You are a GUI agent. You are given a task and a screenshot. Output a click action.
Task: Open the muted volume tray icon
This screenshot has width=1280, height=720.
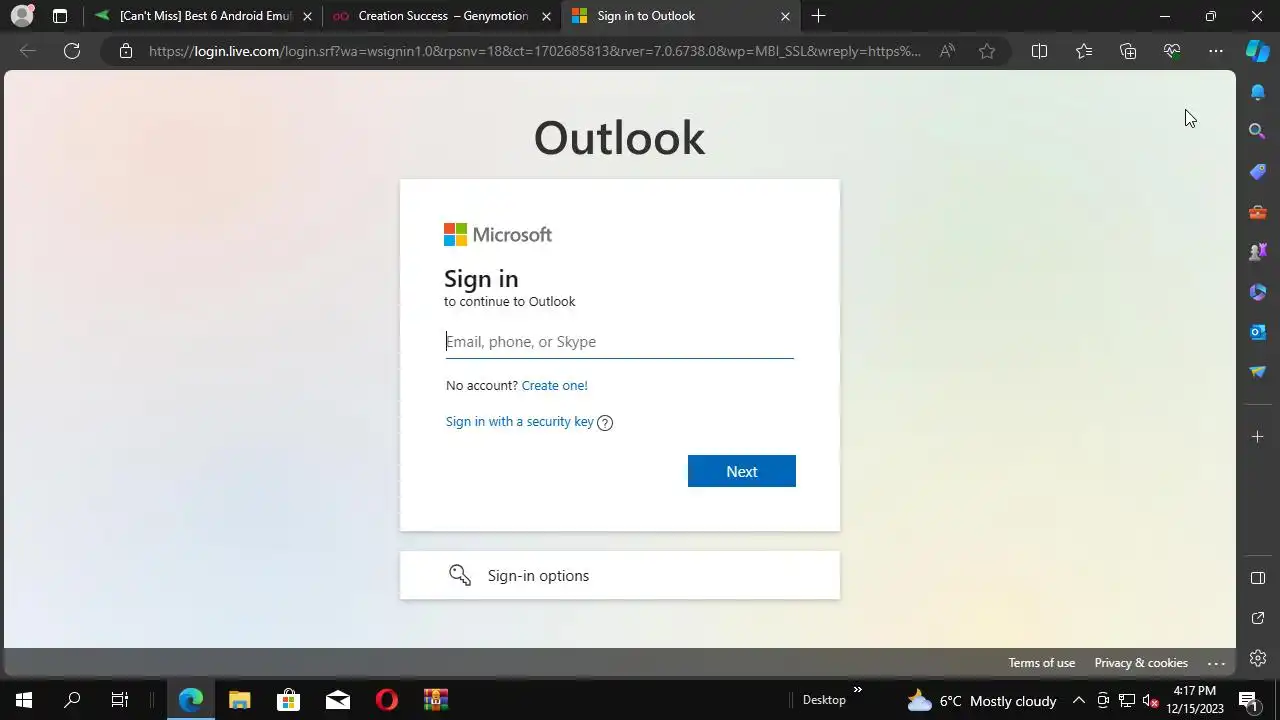click(1150, 700)
